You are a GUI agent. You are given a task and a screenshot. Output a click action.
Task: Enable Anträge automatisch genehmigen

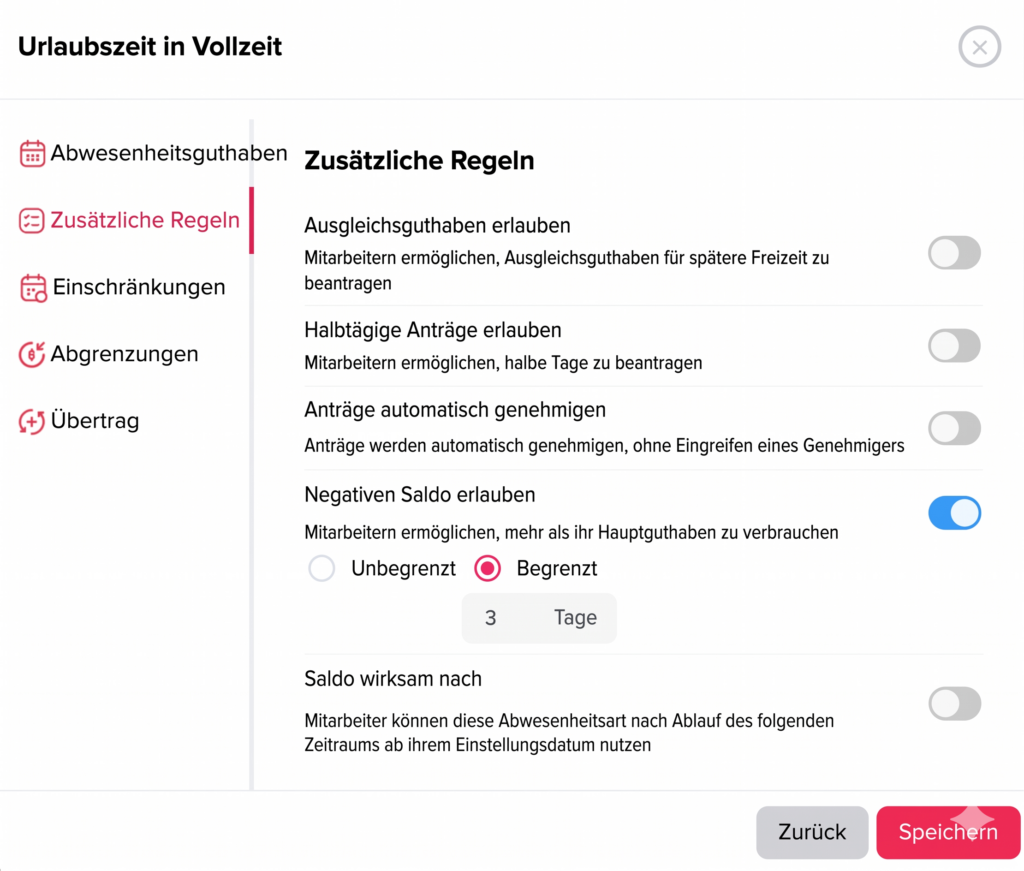pos(954,428)
